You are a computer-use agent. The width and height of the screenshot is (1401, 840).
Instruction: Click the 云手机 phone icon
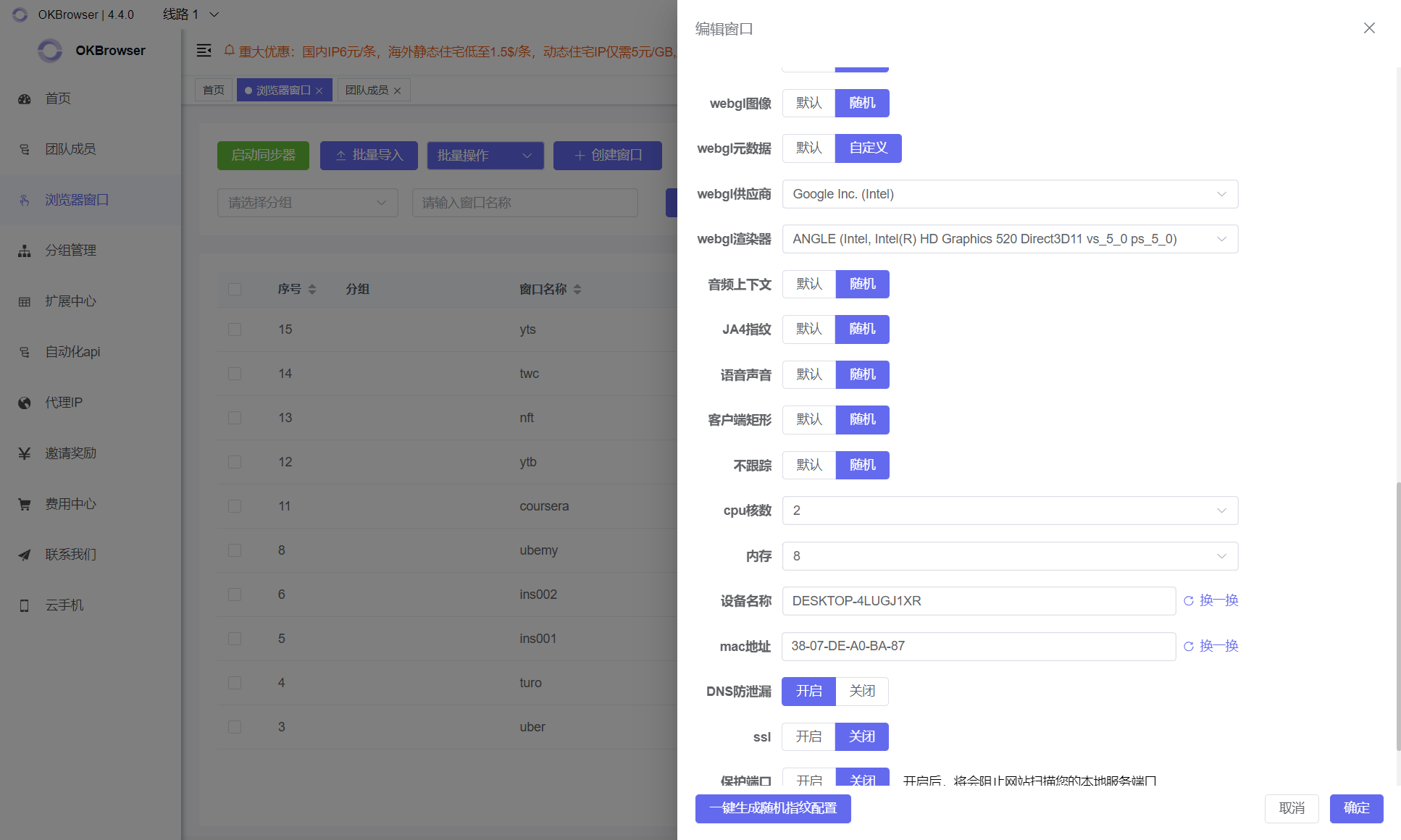25,606
